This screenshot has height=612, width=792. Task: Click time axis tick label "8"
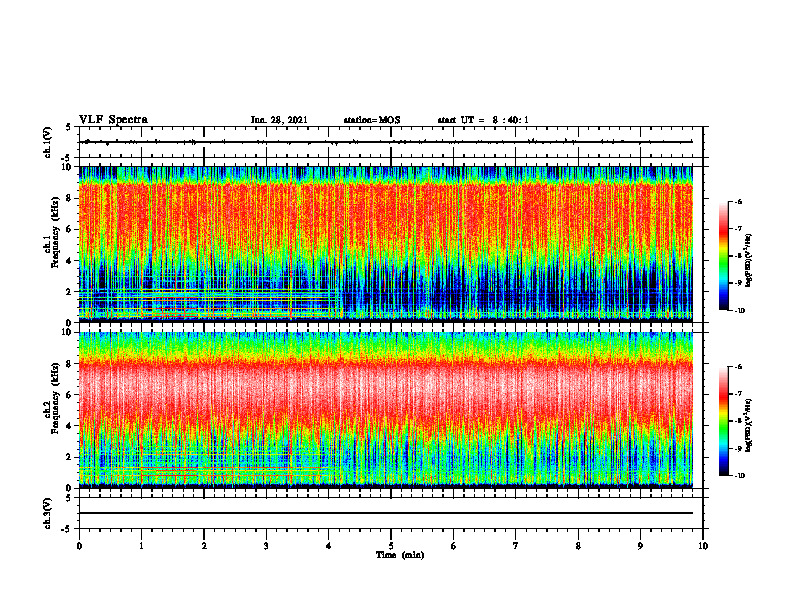[578, 546]
